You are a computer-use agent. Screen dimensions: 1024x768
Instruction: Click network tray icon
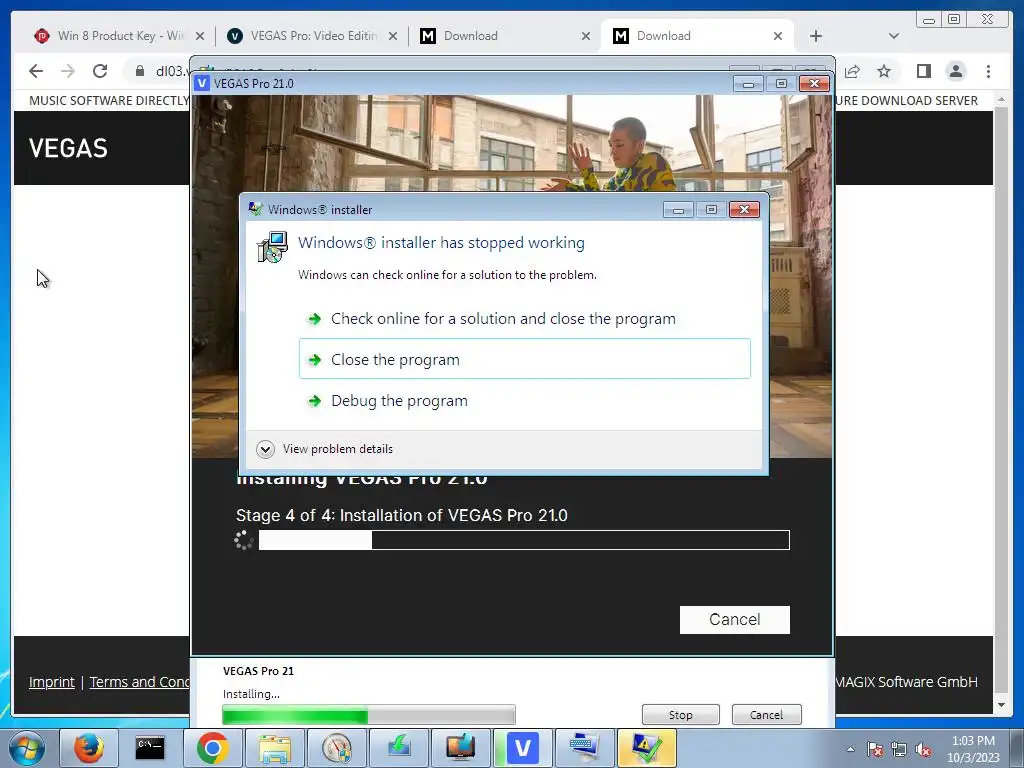click(x=899, y=749)
